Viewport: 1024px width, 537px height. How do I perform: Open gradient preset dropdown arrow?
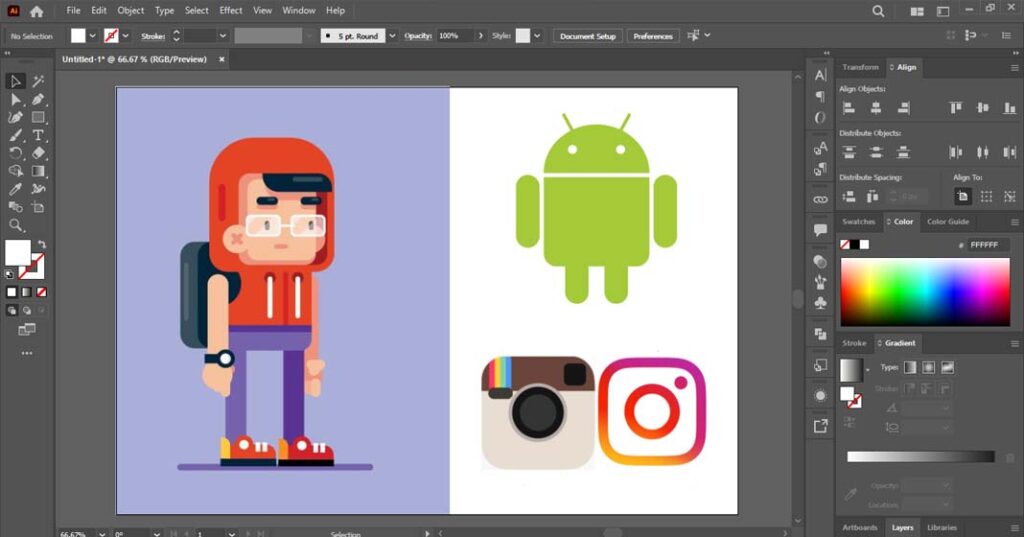coord(867,370)
